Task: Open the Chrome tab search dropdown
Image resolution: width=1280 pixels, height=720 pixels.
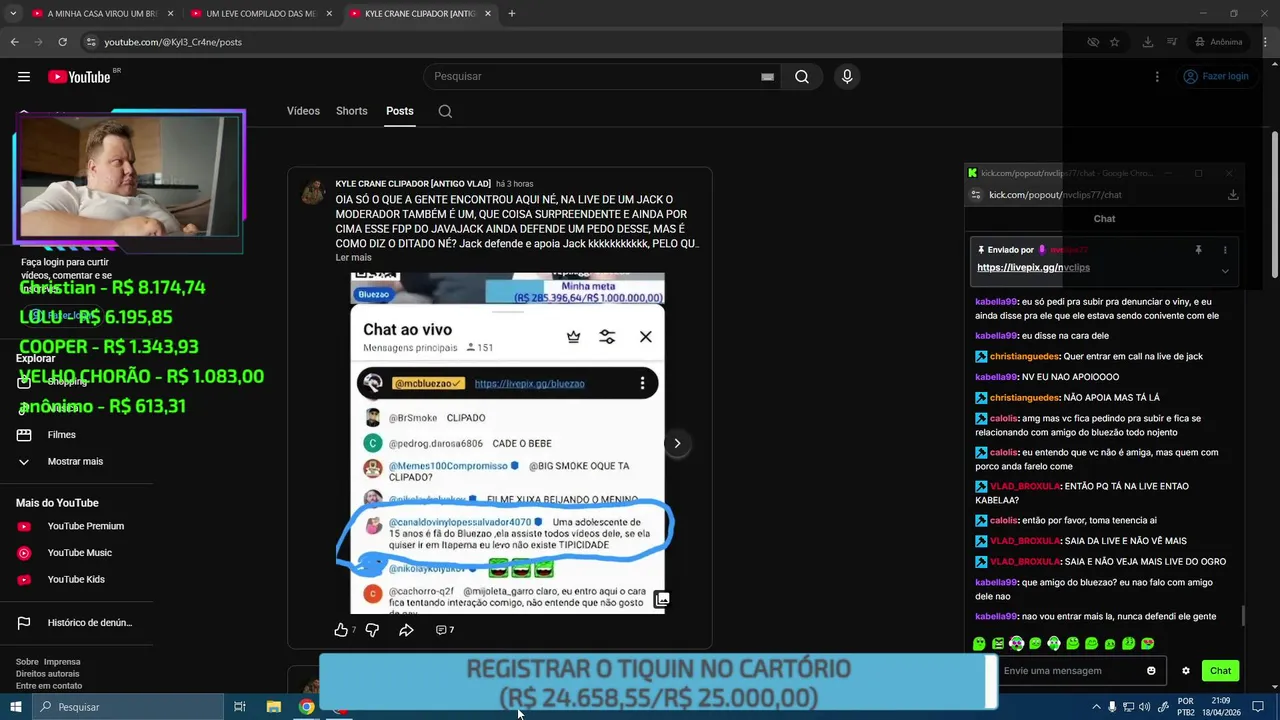Action: pyautogui.click(x=13, y=14)
